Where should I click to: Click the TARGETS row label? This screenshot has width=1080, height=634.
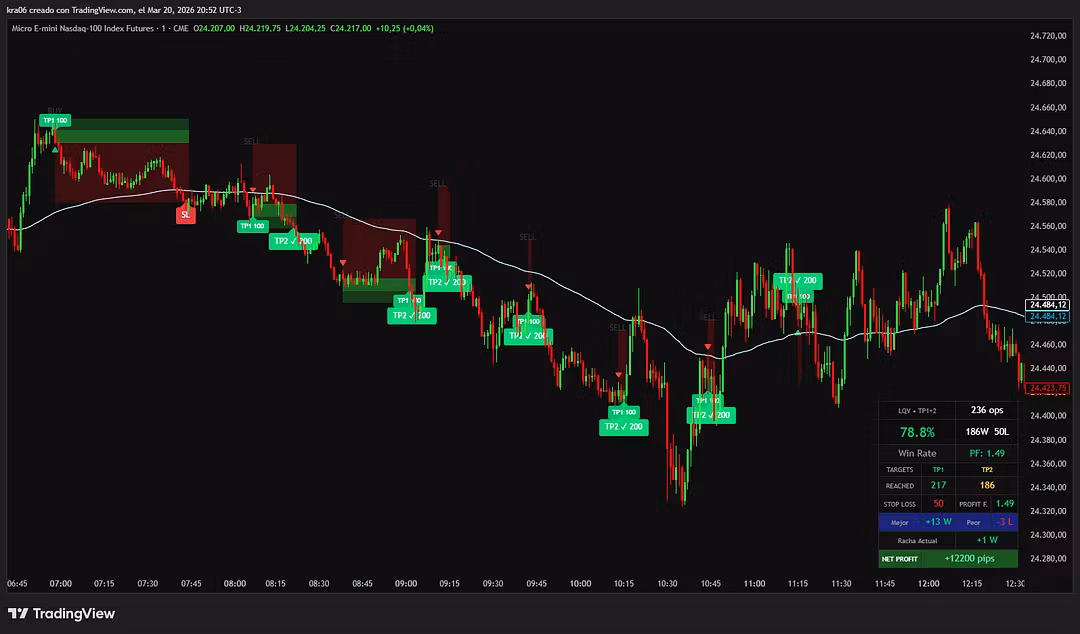tap(900, 469)
